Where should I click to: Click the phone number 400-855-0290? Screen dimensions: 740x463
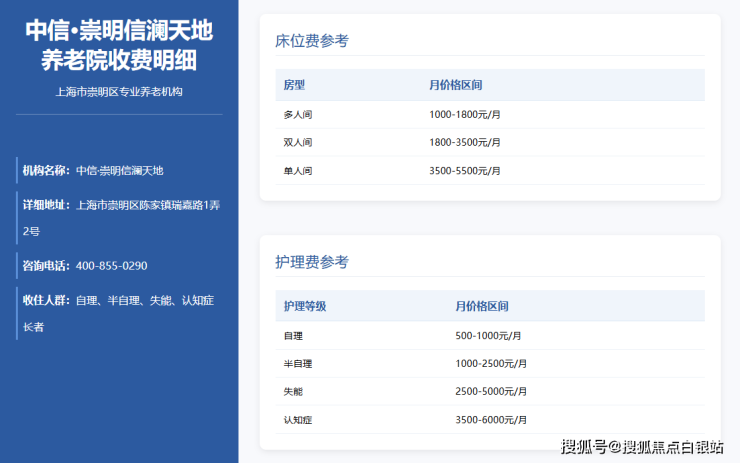point(111,266)
